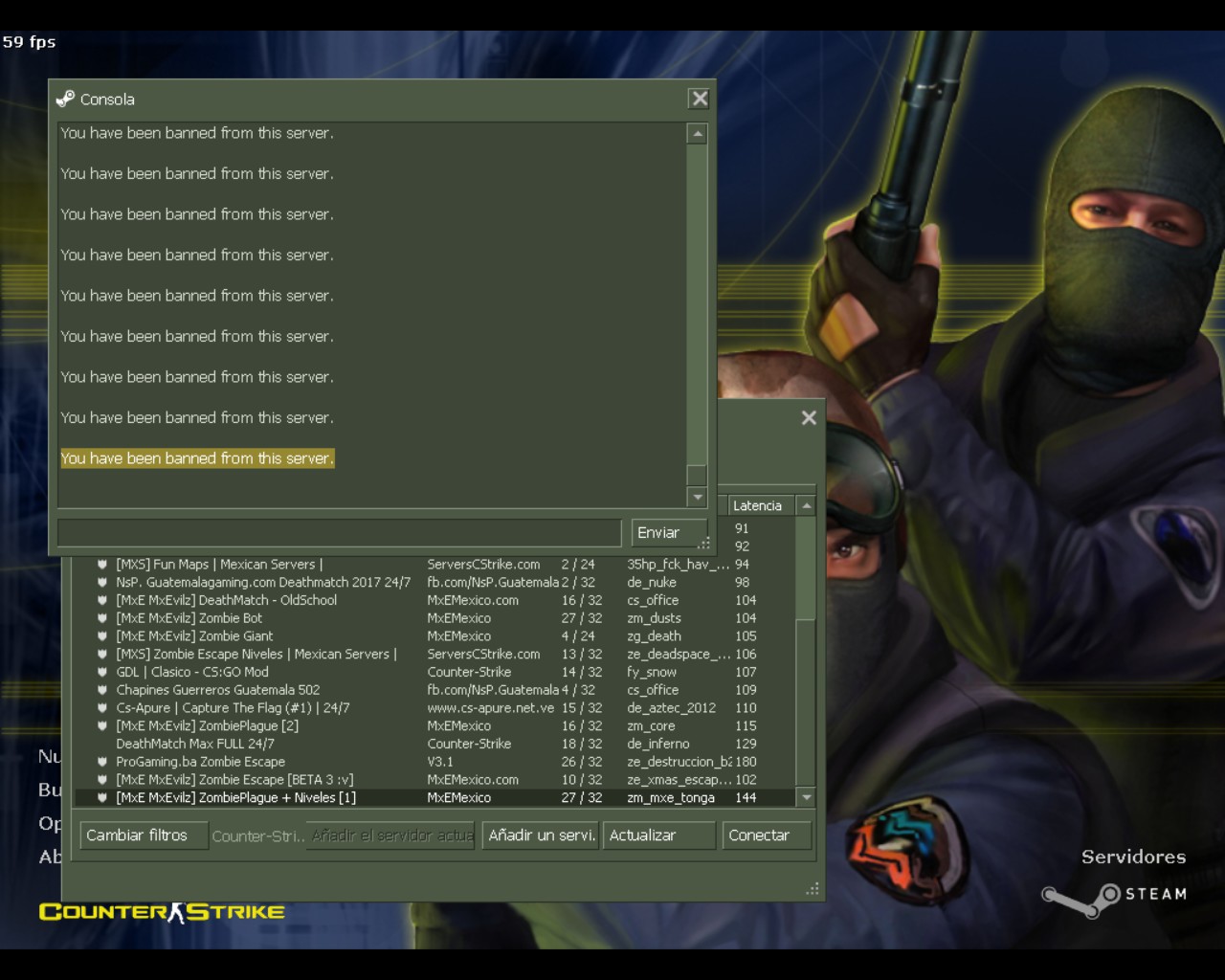The height and width of the screenshot is (980, 1225).
Task: Select 'Chapines Guerreros Guatemala 502' server name
Action: tap(218, 690)
